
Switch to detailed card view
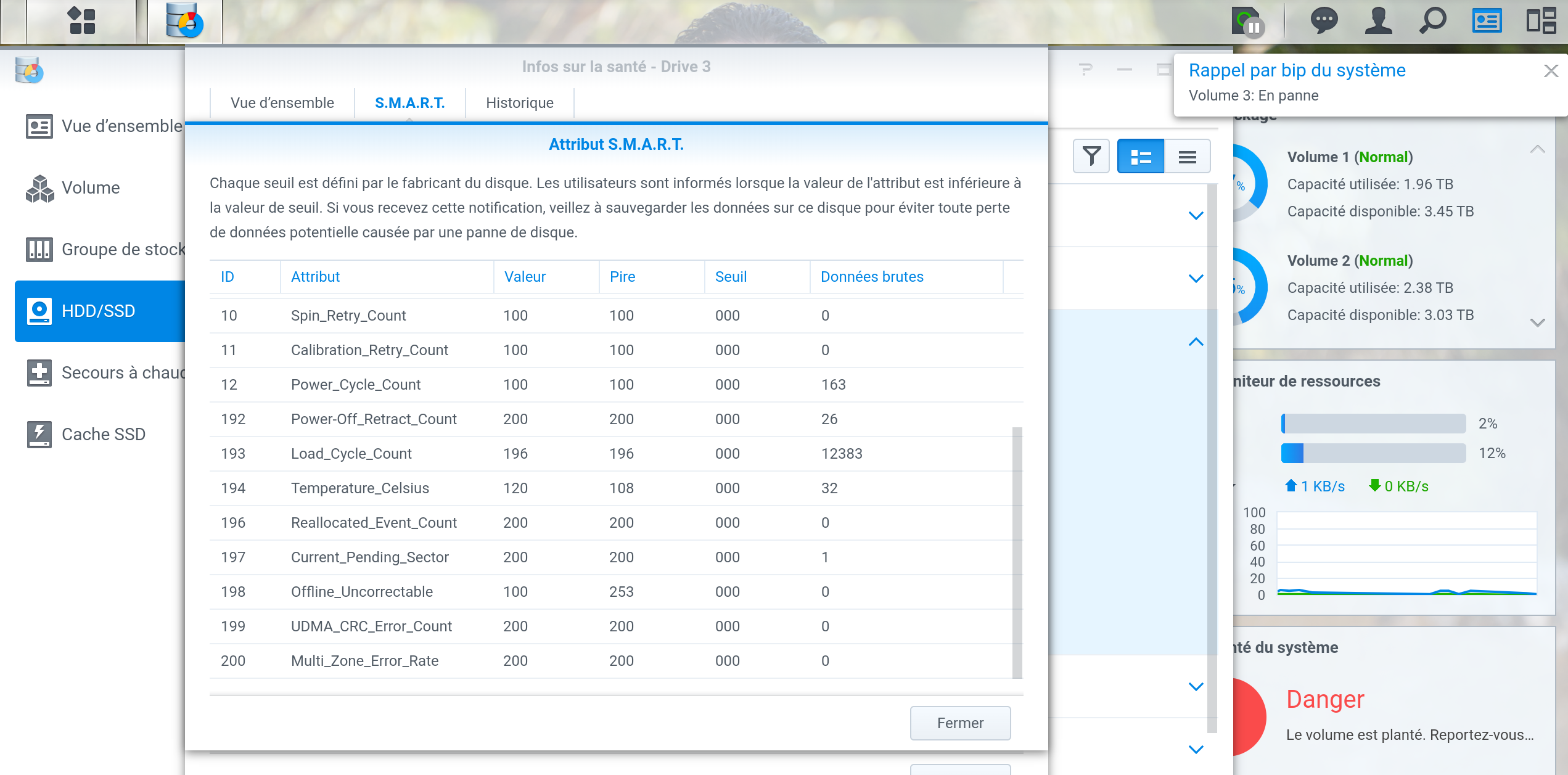click(1141, 157)
